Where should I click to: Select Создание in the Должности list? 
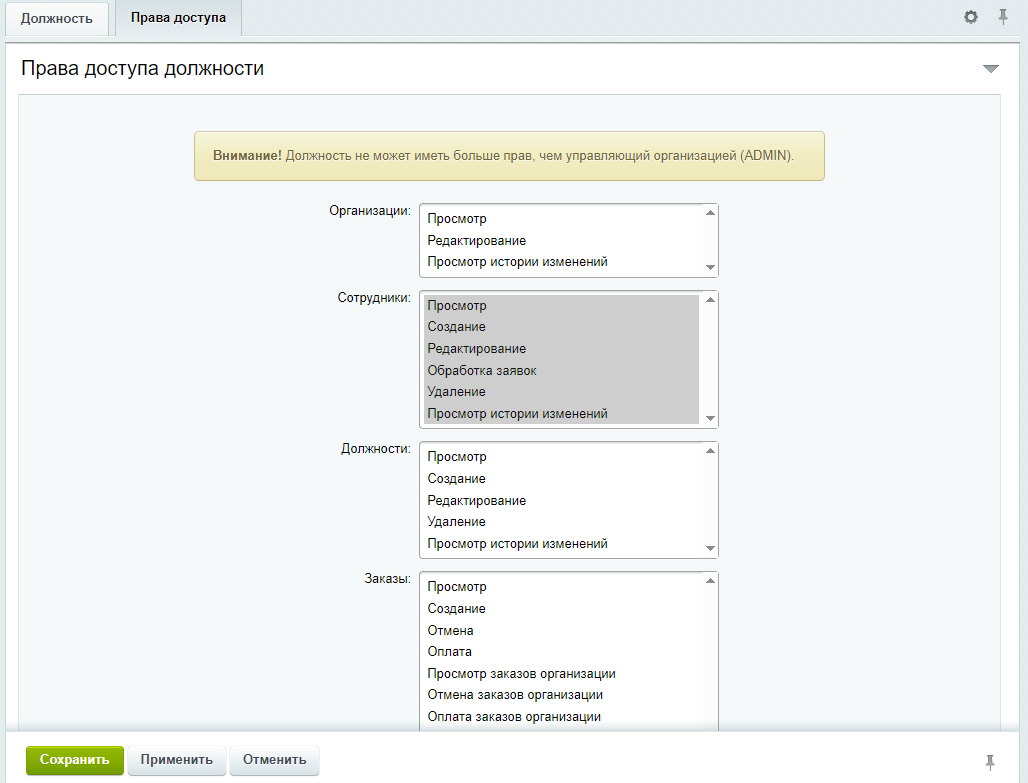pos(561,479)
